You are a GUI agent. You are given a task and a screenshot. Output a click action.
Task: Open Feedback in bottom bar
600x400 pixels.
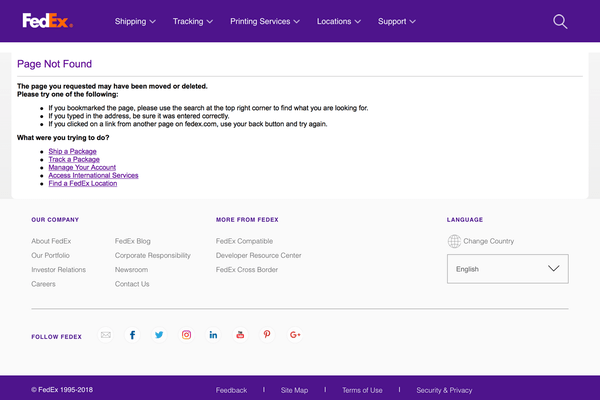coord(232,390)
